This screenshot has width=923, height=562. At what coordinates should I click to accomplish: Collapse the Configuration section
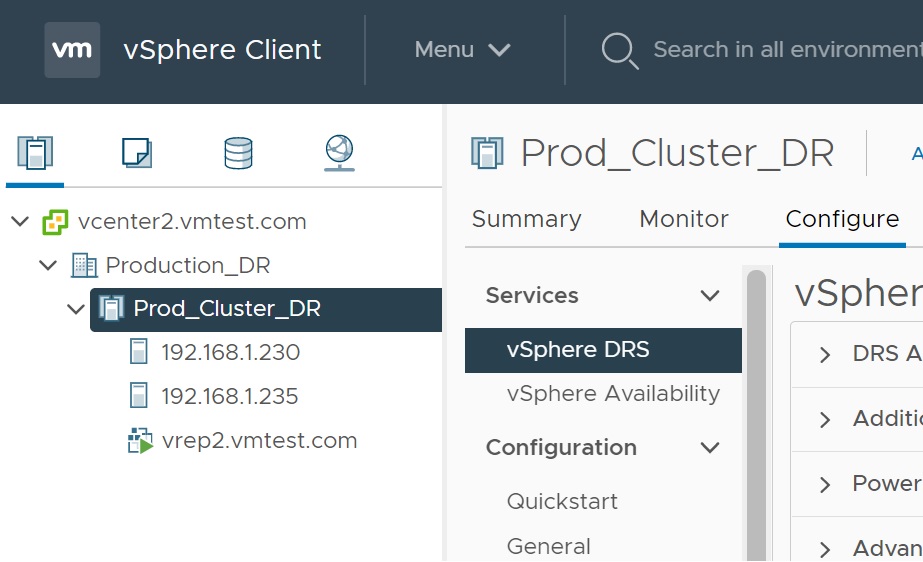[x=710, y=448]
